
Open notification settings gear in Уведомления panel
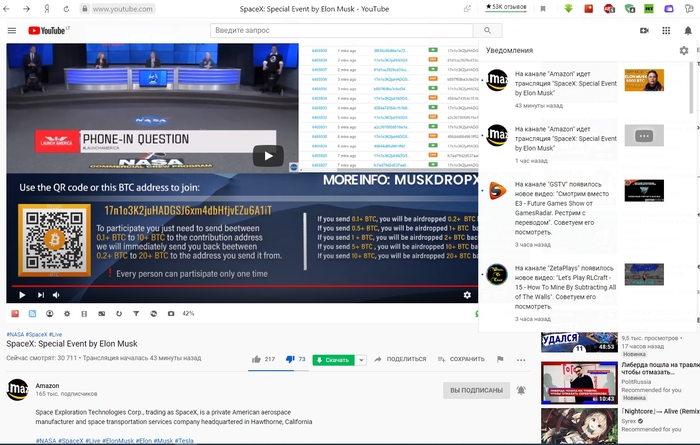pos(684,50)
